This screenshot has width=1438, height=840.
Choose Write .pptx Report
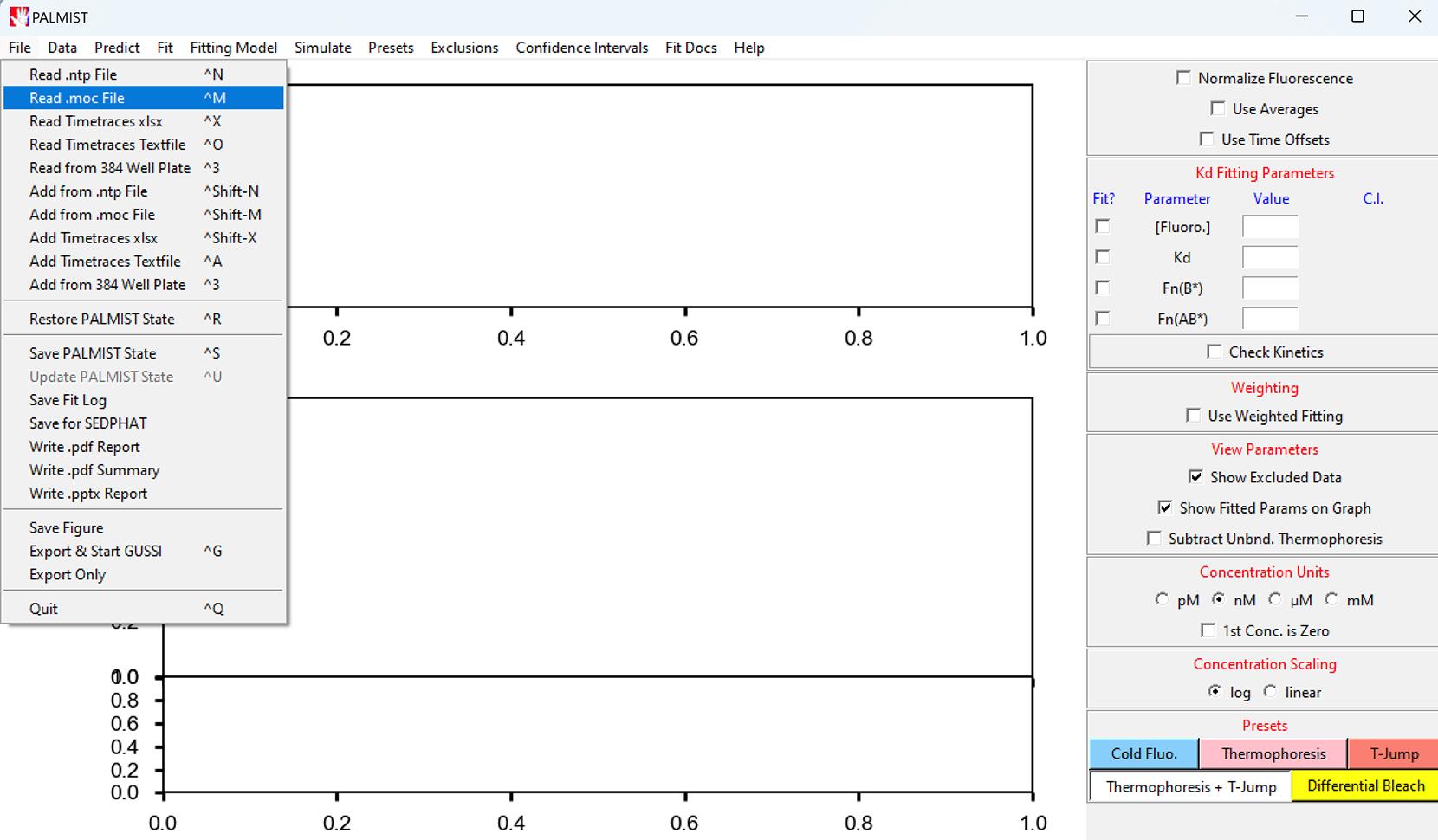pos(143,494)
